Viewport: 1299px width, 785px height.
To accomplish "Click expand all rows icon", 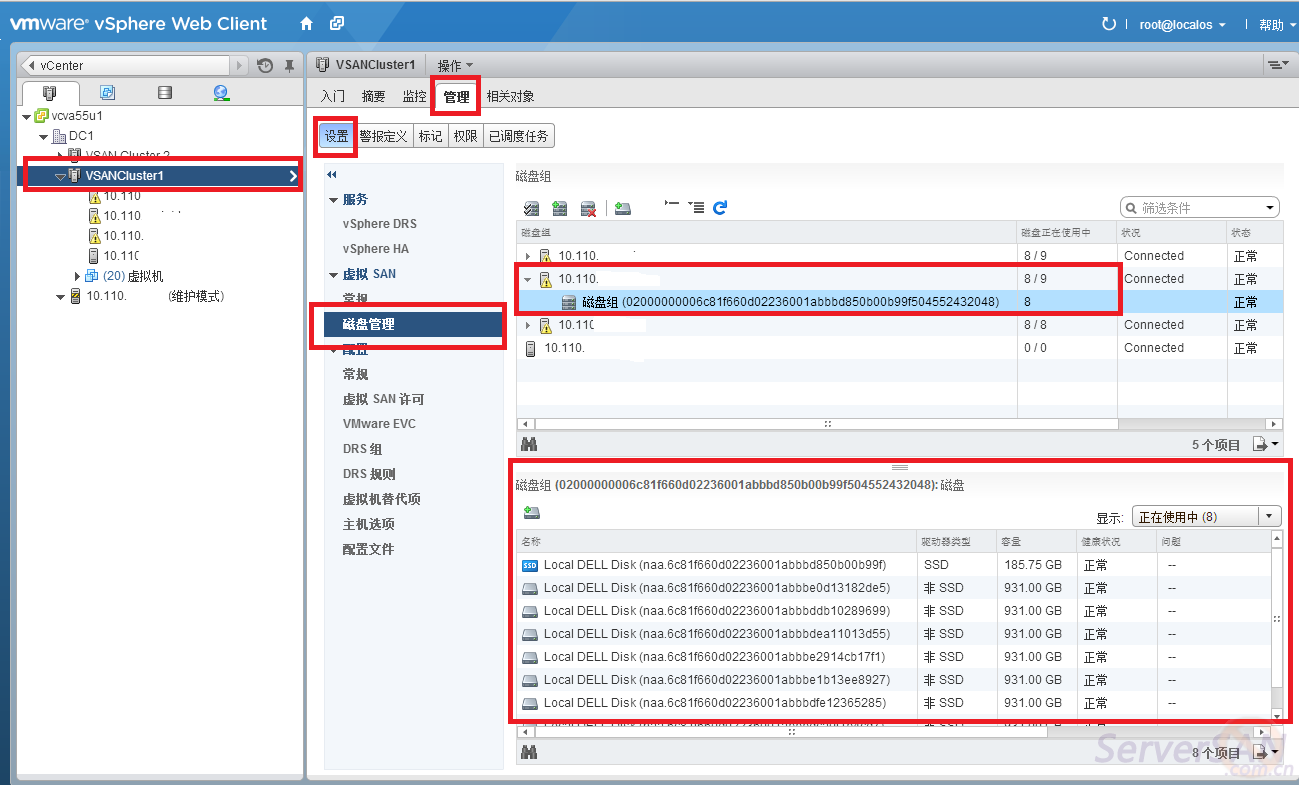I will coord(696,207).
